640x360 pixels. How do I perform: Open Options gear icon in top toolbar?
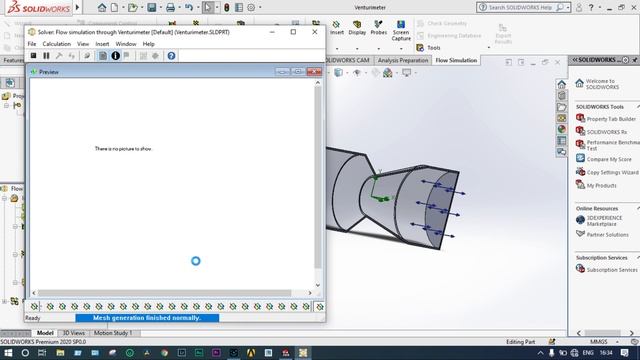pos(251,7)
